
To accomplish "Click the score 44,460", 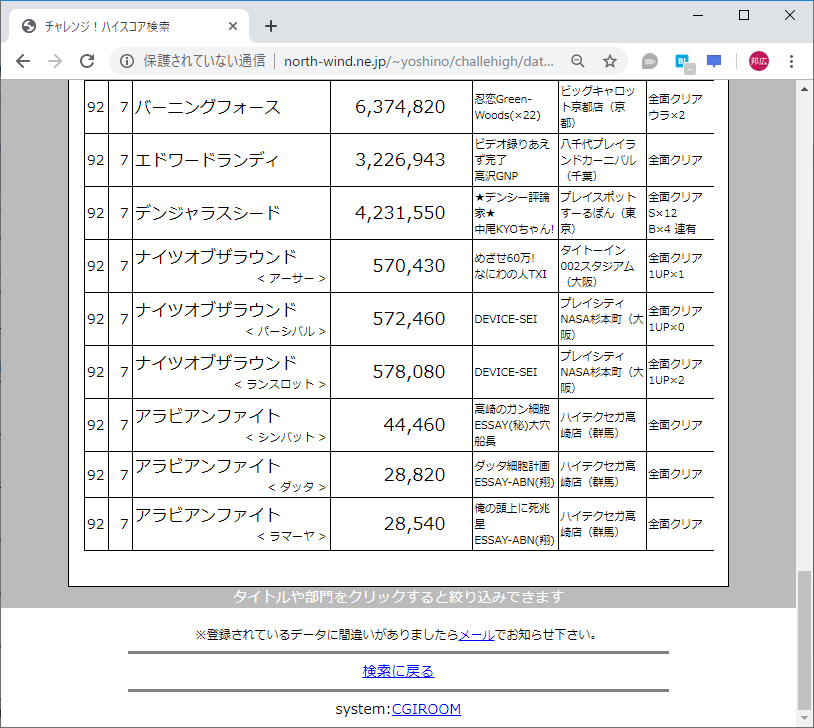I will [x=414, y=425].
